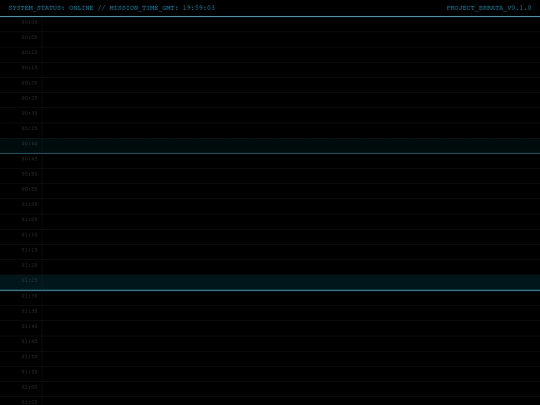540x405 pixels.
Task: Select the 00:55 timeline row label
Action: coord(29,189)
